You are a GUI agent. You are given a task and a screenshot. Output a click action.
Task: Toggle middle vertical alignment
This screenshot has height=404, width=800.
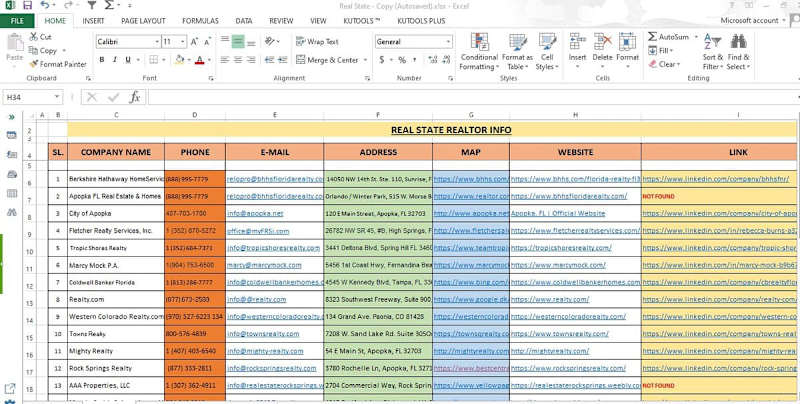238,42
